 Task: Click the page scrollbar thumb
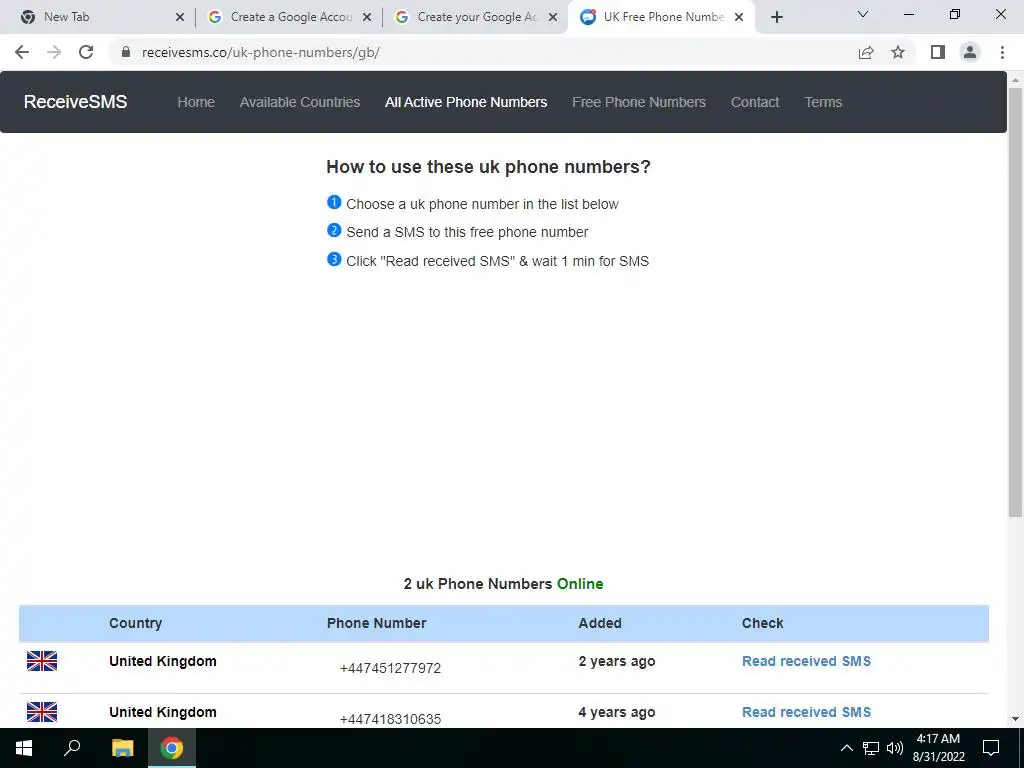(x=1015, y=302)
